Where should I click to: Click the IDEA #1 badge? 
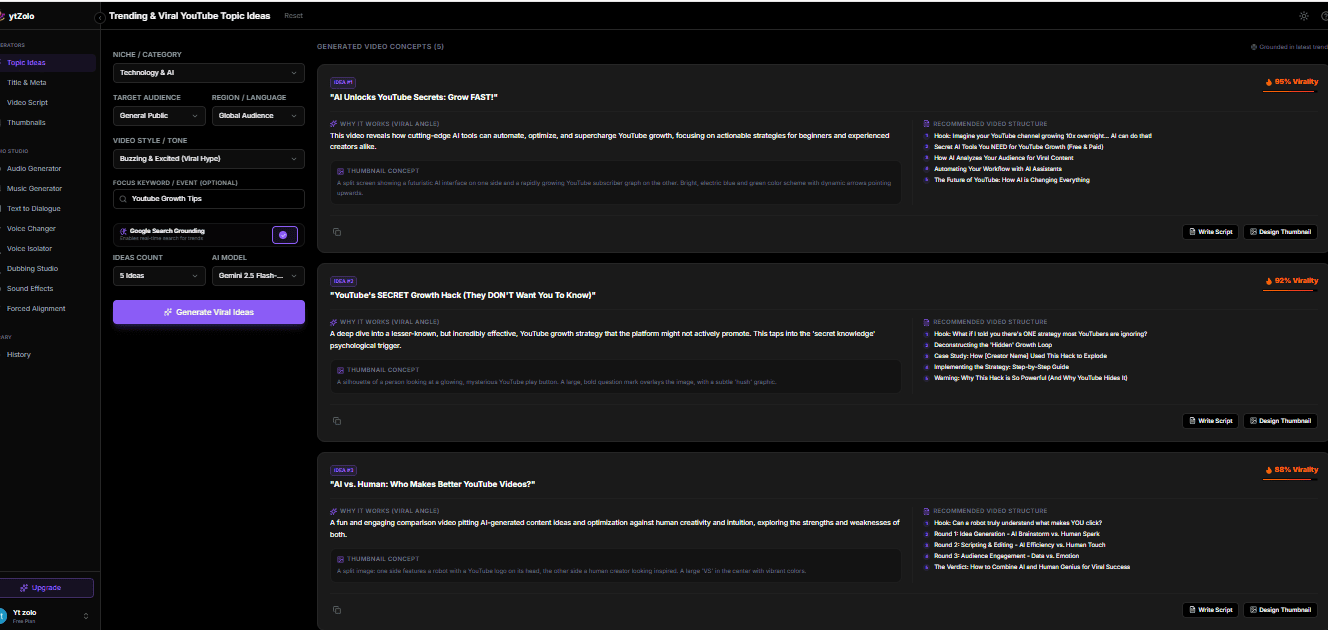[343, 82]
